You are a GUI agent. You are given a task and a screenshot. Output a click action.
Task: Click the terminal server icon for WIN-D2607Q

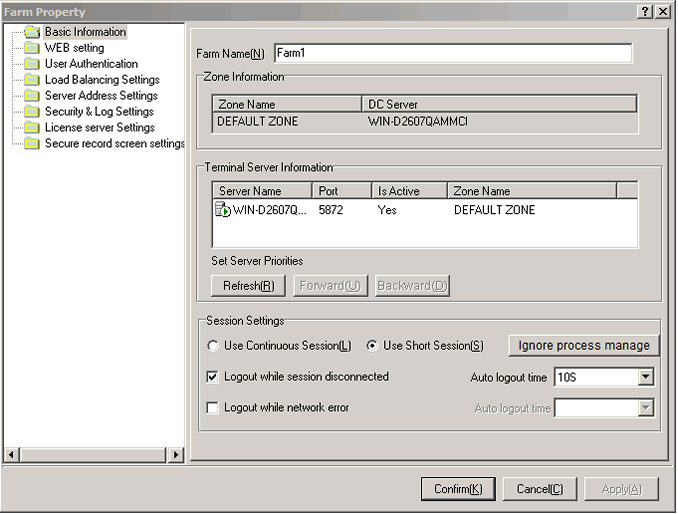(x=223, y=210)
